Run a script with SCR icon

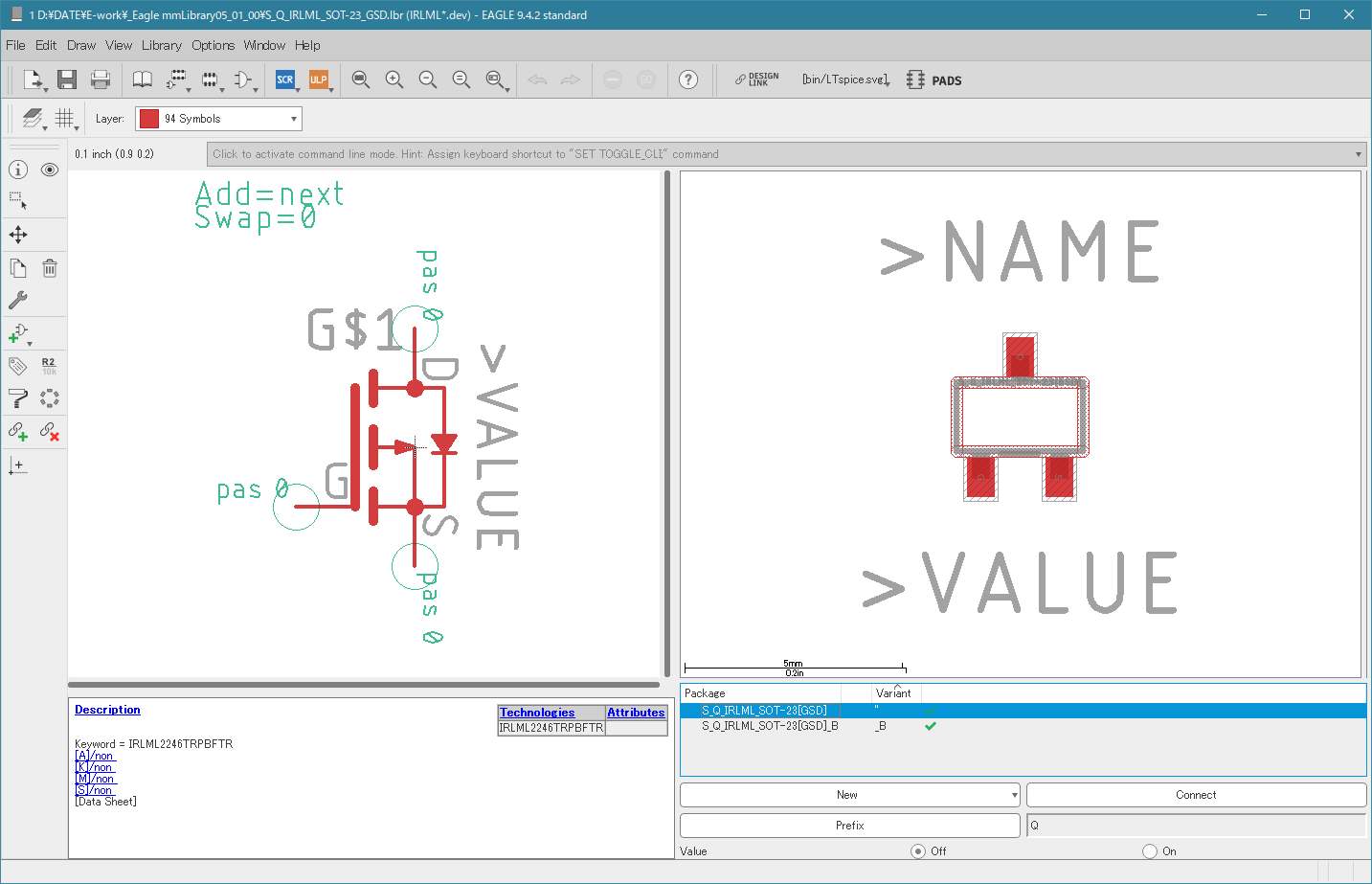click(284, 79)
